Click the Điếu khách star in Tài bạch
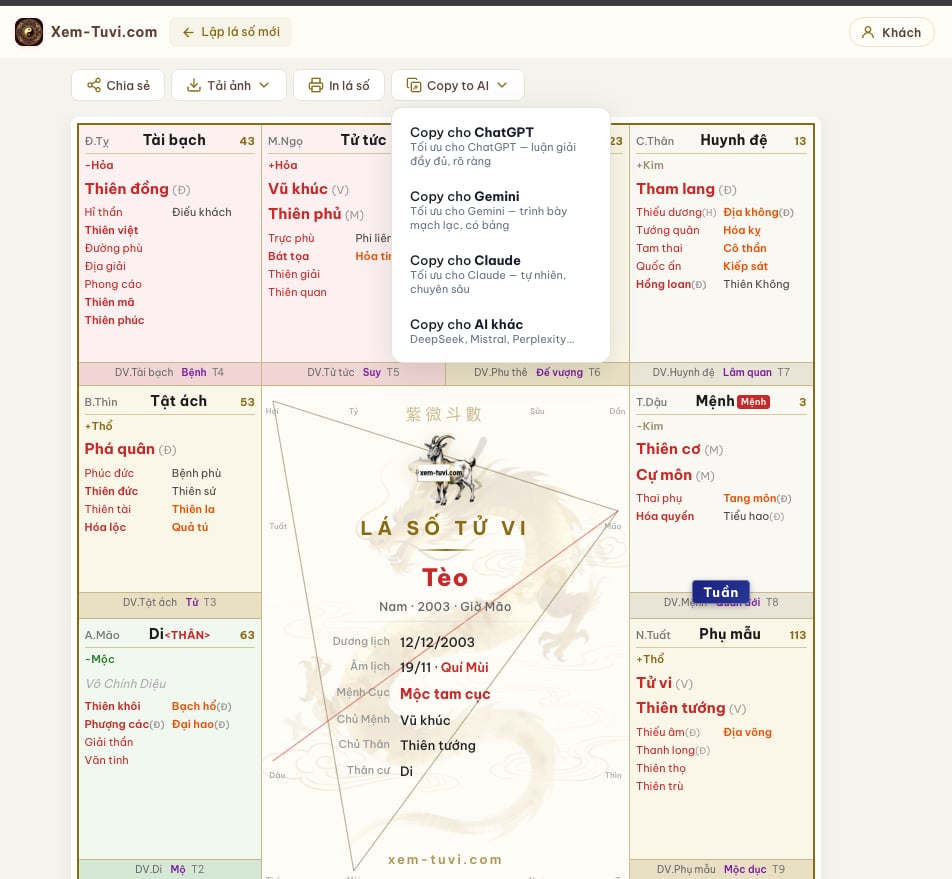 (x=202, y=212)
